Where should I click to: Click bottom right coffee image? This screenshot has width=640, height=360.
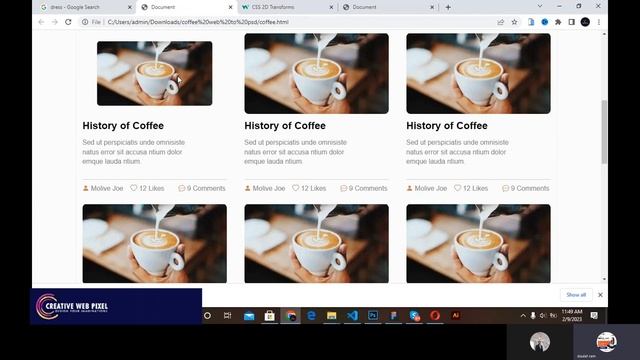[x=478, y=244]
